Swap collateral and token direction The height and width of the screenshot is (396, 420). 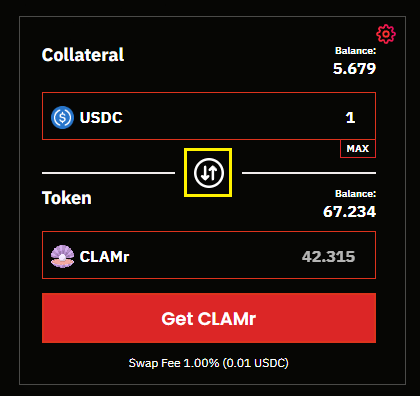pos(209,173)
